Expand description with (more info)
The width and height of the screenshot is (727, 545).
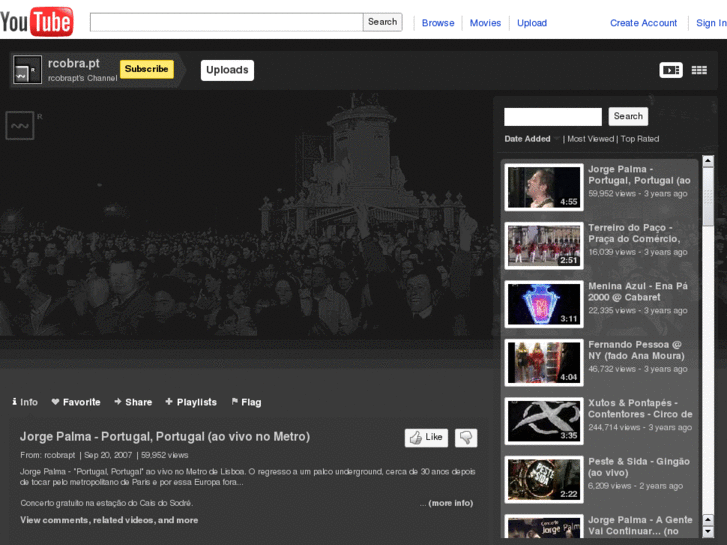(451, 503)
